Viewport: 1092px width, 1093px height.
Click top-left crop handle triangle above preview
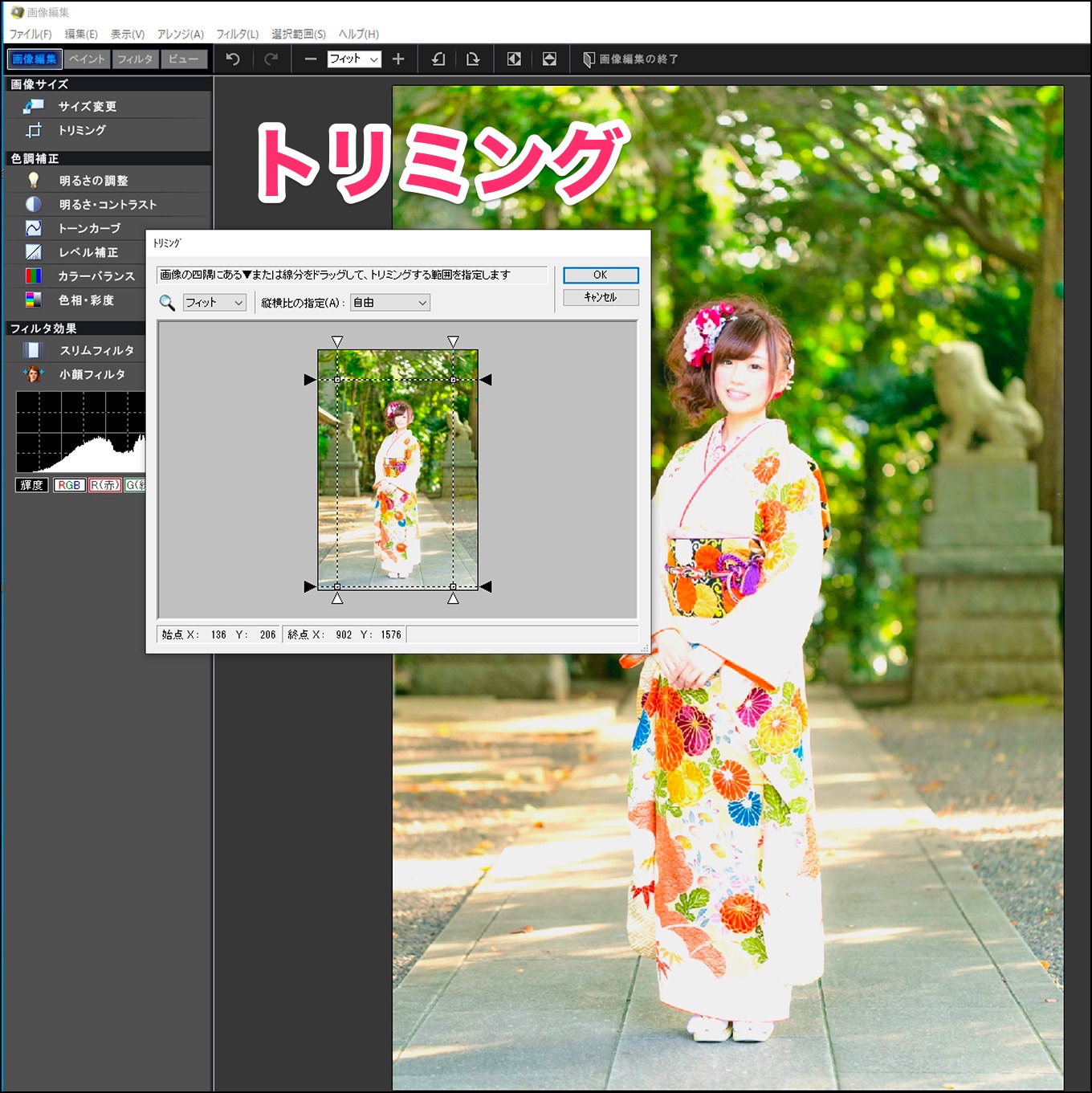pyautogui.click(x=337, y=341)
